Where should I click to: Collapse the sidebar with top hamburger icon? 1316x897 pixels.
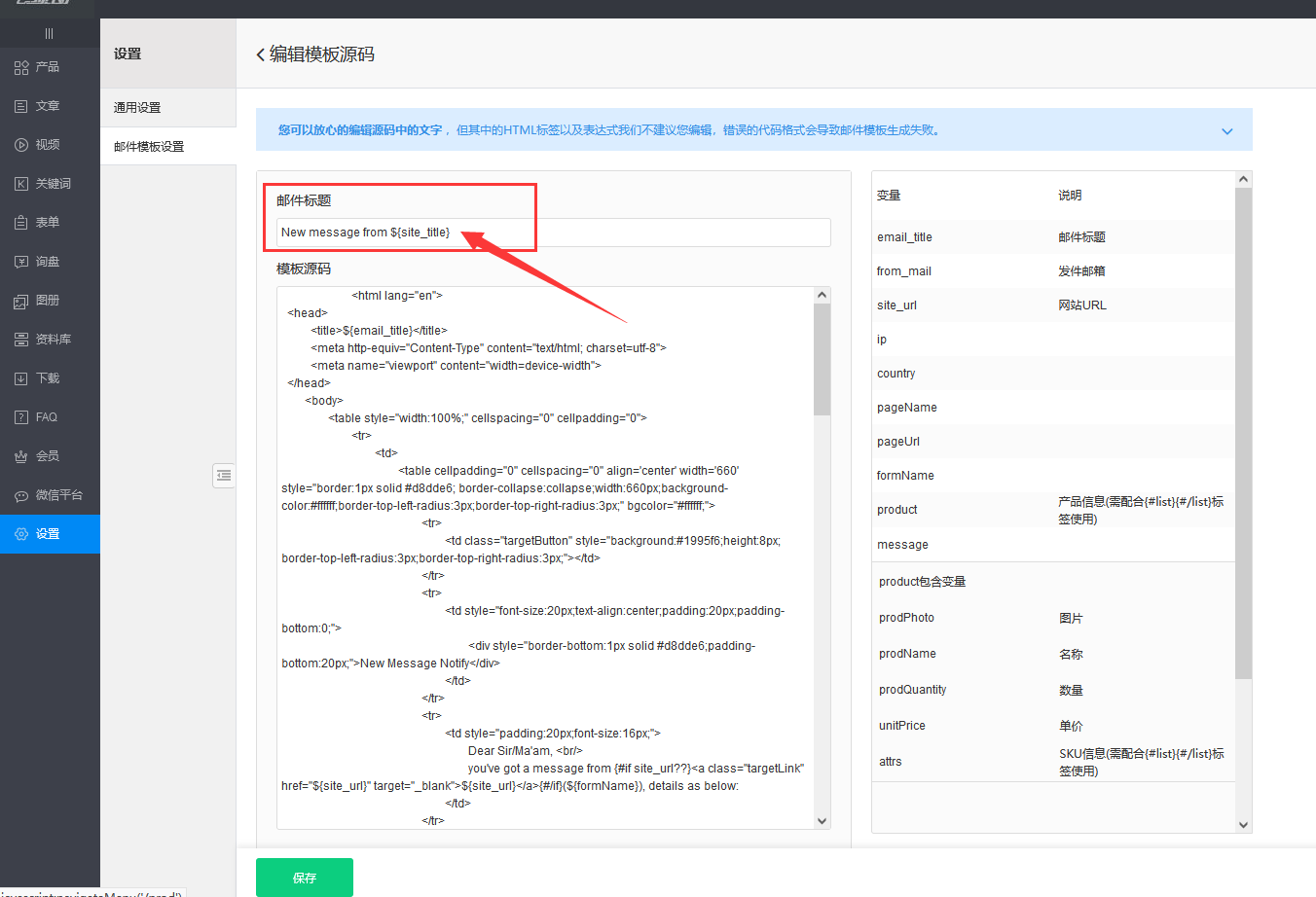50,33
